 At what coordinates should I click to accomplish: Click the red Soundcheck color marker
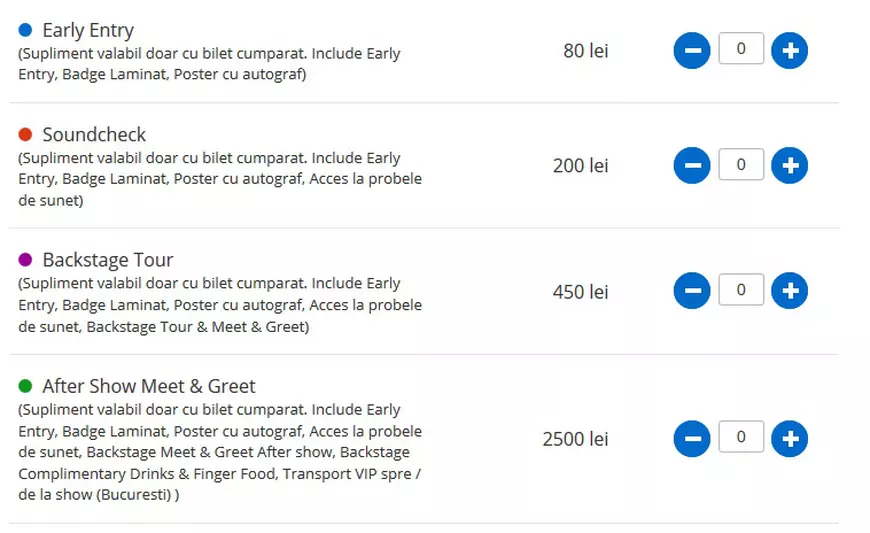point(26,134)
